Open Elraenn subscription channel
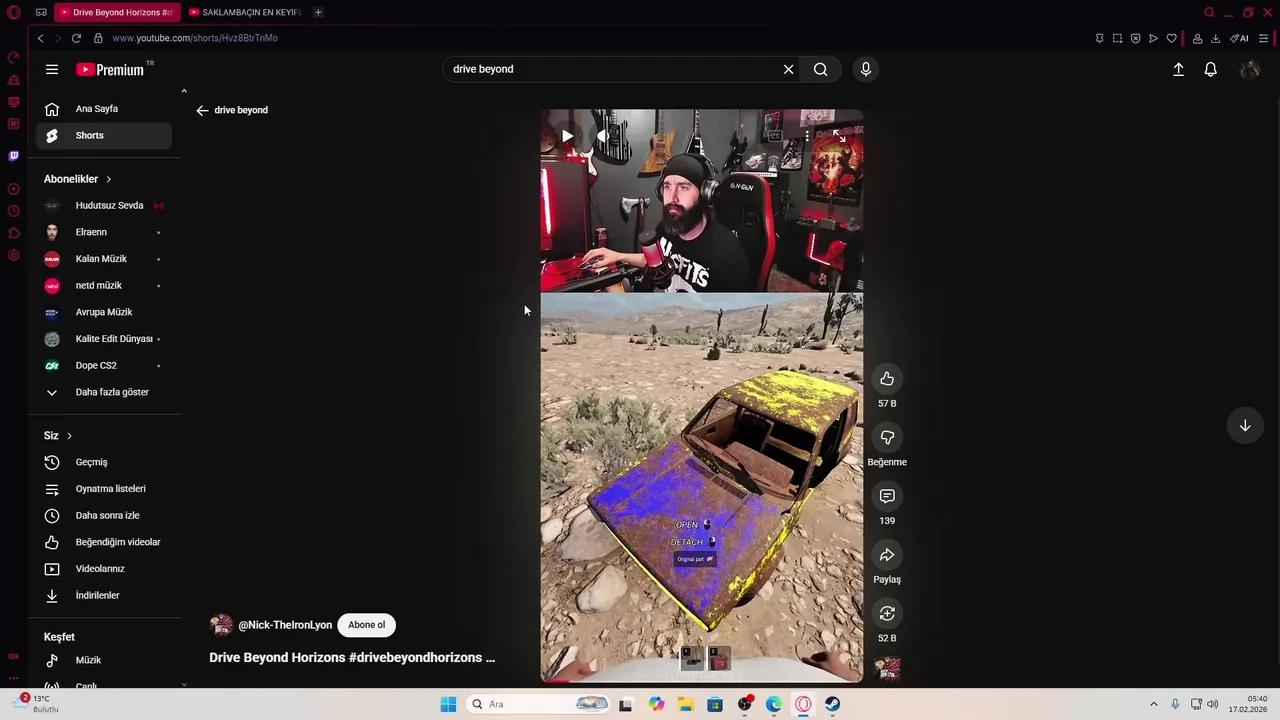 [104, 232]
